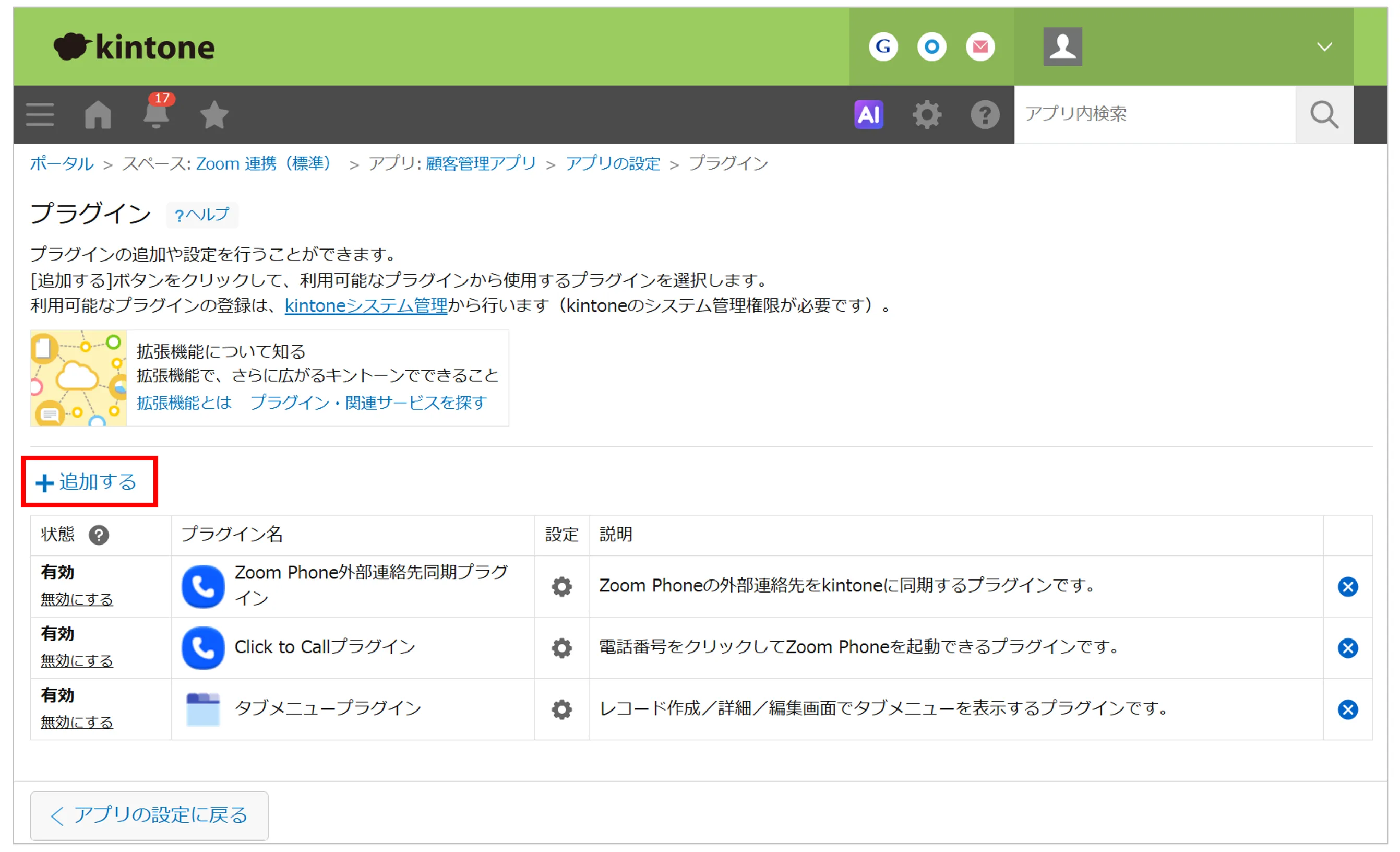The width and height of the screenshot is (1400, 852).
Task: Disable Click to Call plugin via 無効にする
Action: 77,660
